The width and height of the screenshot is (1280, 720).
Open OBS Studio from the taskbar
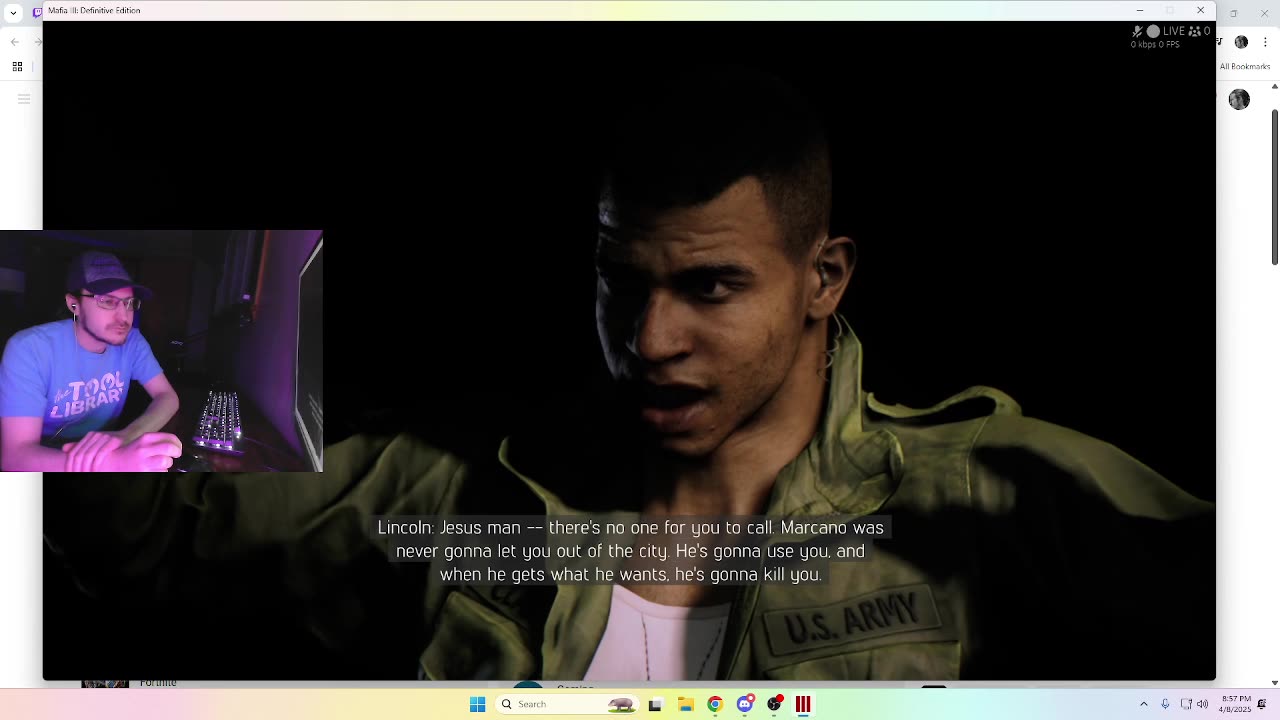[x=774, y=704]
